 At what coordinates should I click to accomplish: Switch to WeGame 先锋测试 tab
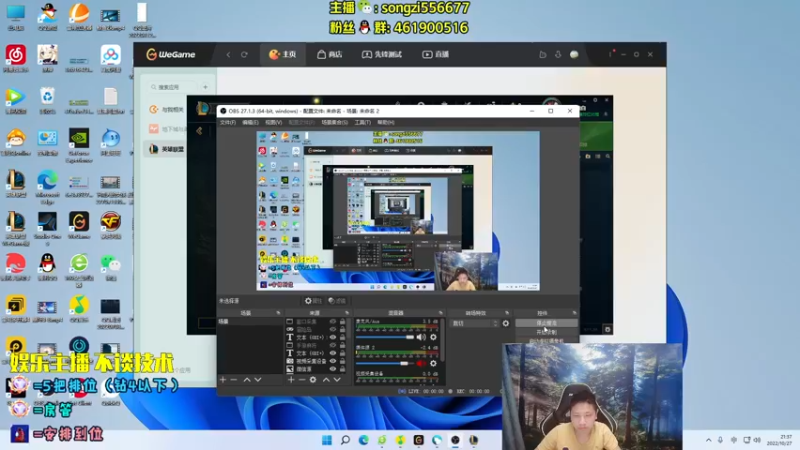pos(382,55)
